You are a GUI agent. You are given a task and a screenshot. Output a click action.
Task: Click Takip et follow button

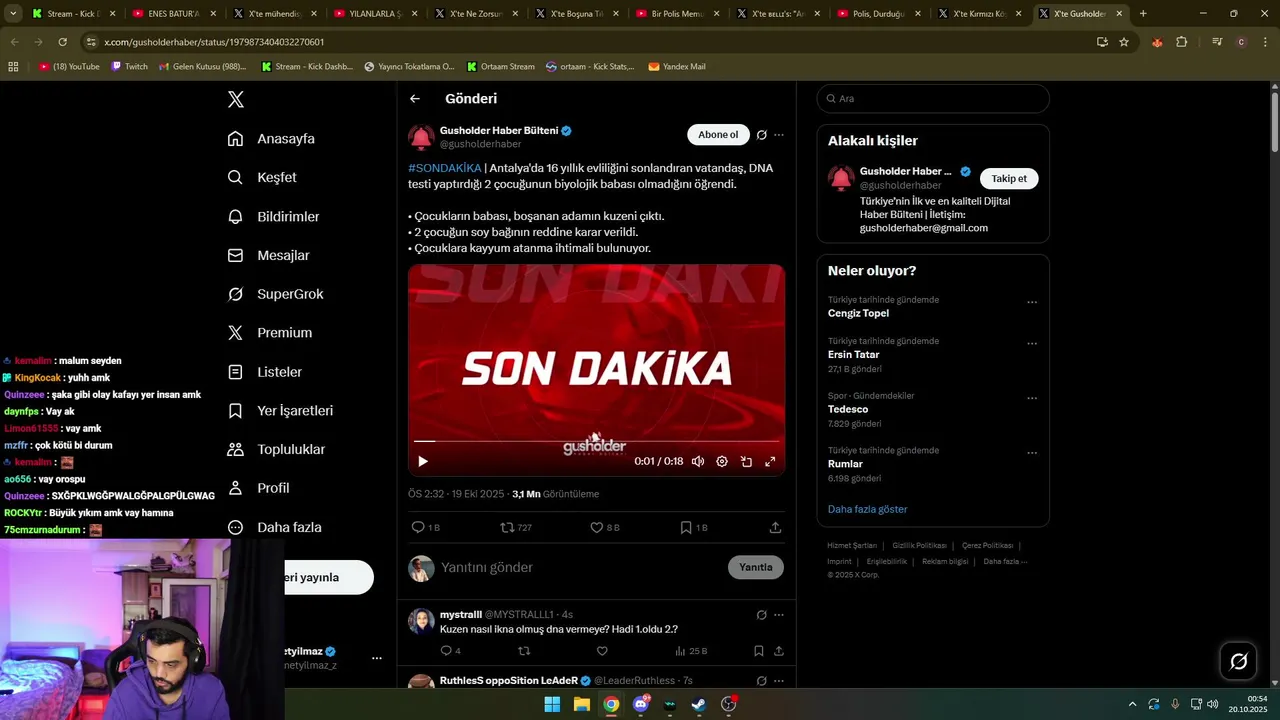coord(1009,178)
